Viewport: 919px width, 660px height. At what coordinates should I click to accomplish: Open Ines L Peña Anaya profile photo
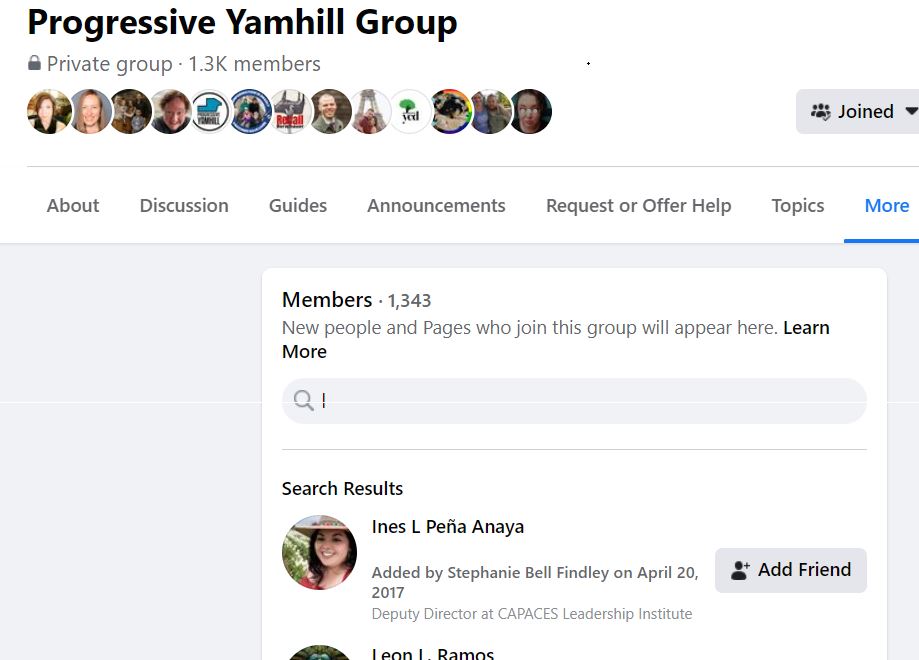point(319,552)
